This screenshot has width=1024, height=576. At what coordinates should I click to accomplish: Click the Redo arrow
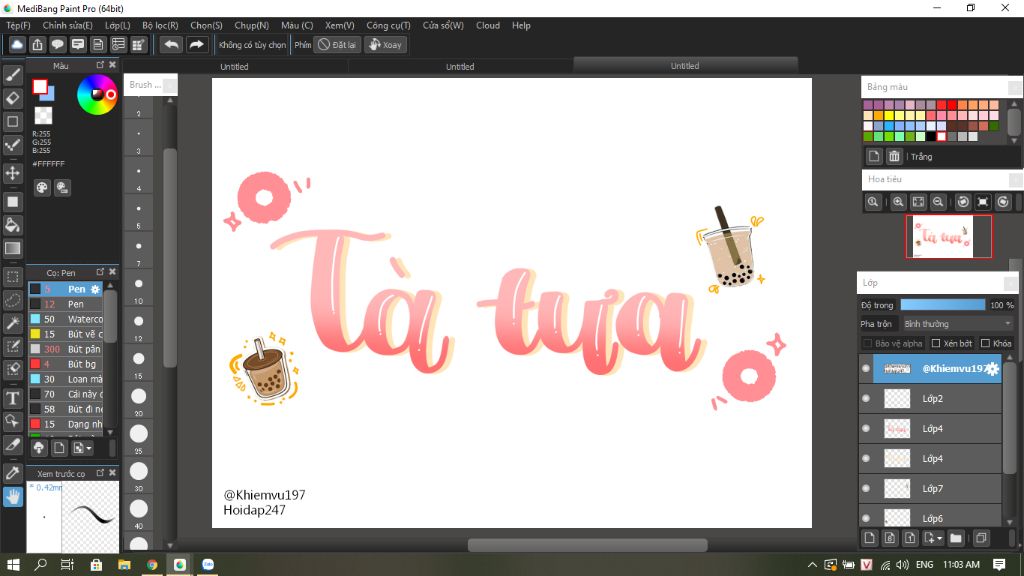coord(196,44)
